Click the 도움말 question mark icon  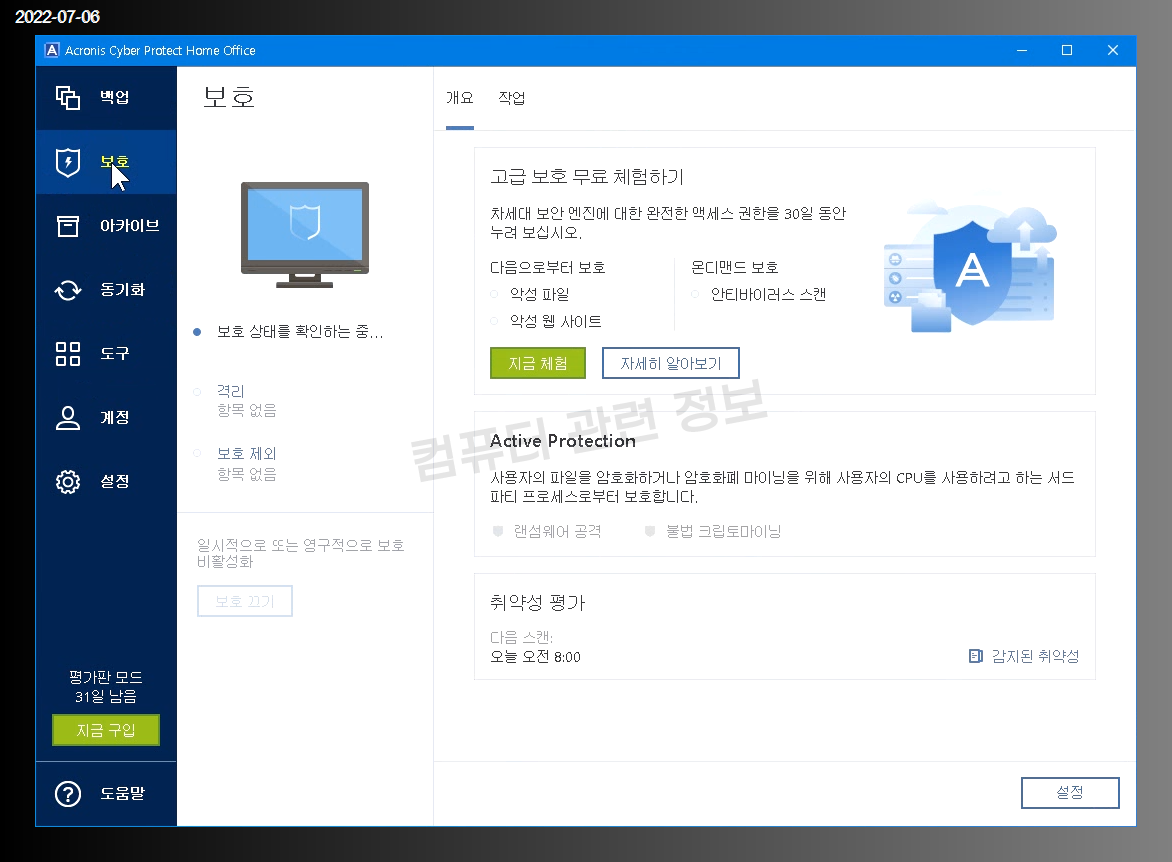coord(67,794)
